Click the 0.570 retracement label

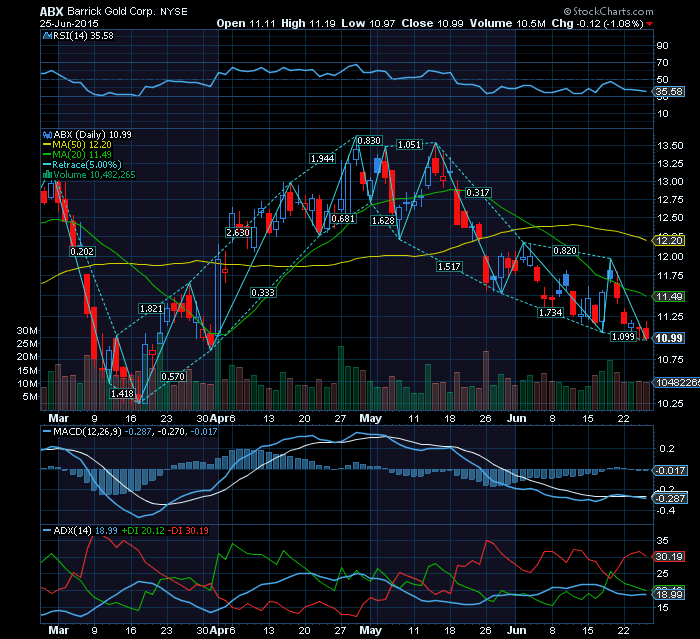(x=173, y=376)
